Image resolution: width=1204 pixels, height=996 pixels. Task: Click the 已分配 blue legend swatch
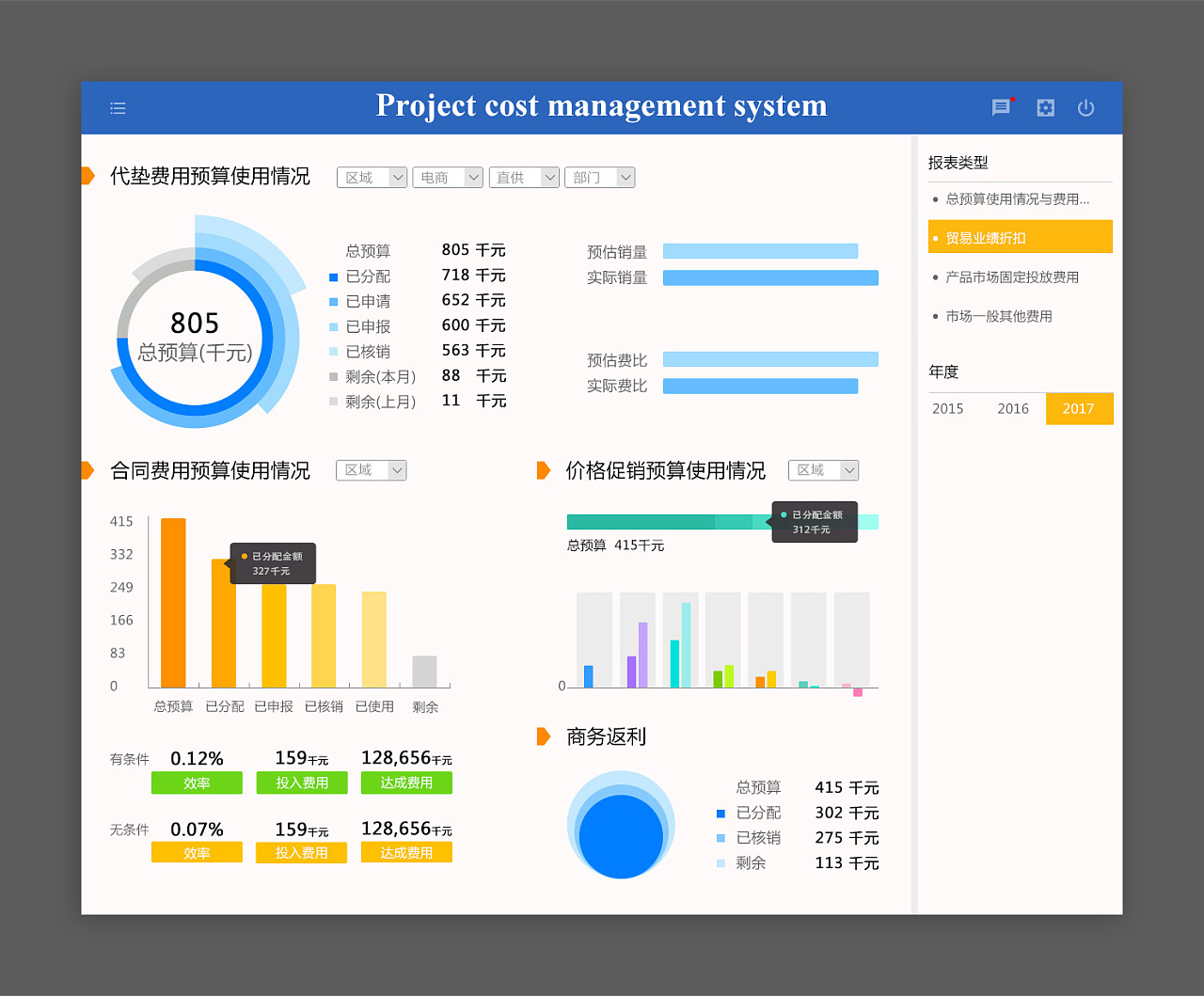point(333,277)
